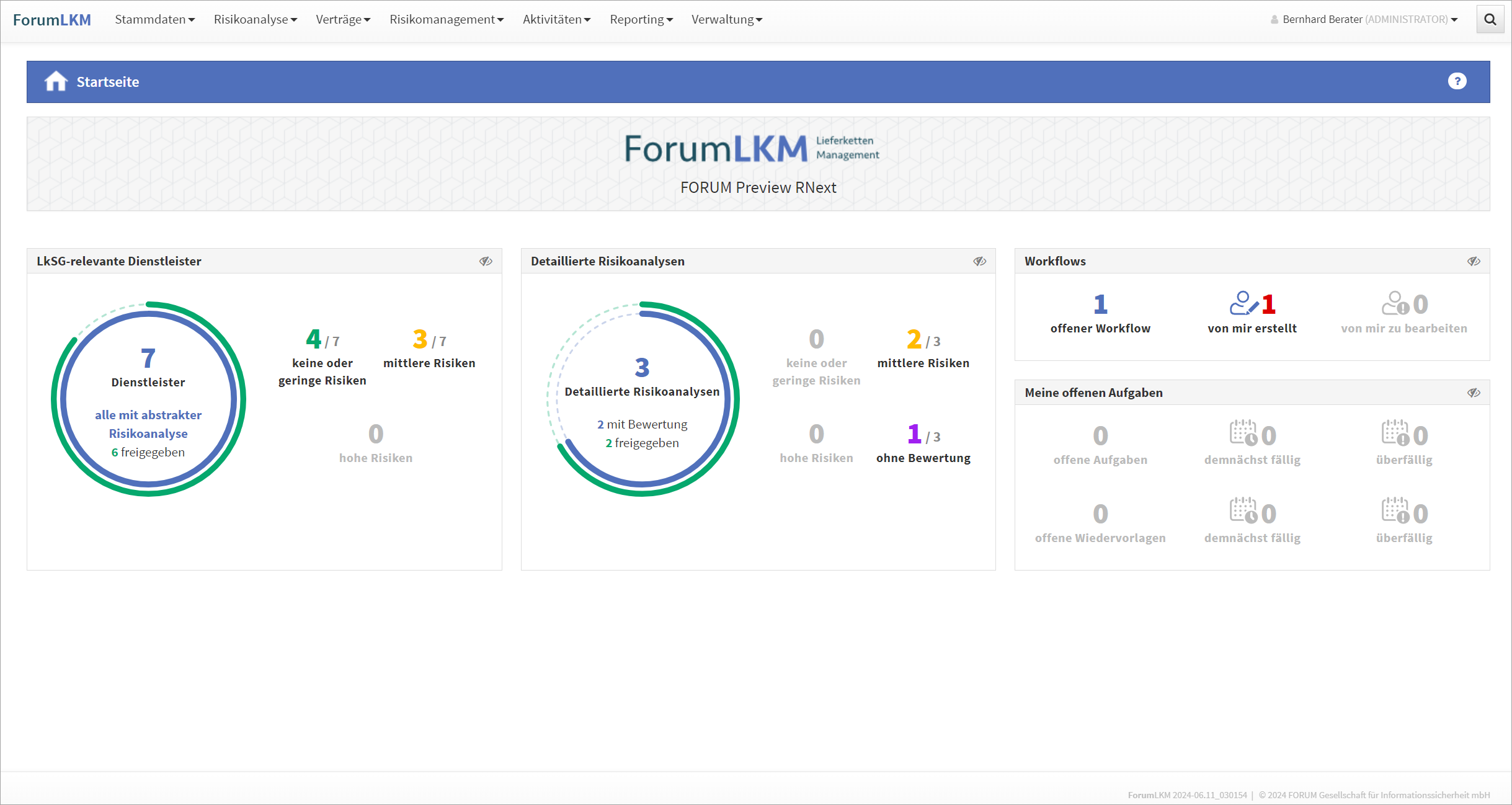Click the ForumLKM logo link
Screen dimensions: 1512x805
coord(52,20)
